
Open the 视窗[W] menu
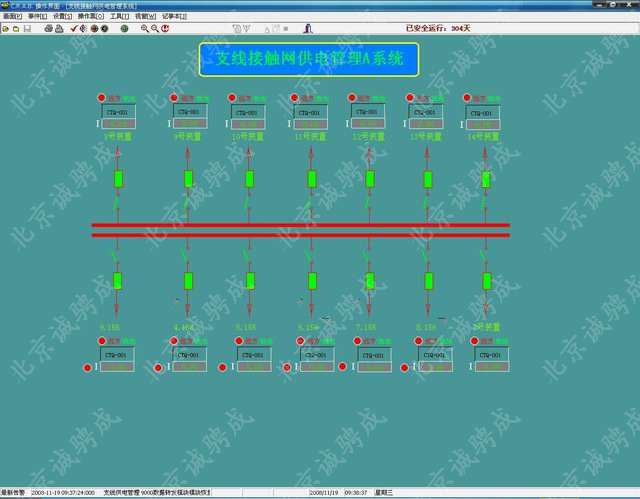pos(145,16)
